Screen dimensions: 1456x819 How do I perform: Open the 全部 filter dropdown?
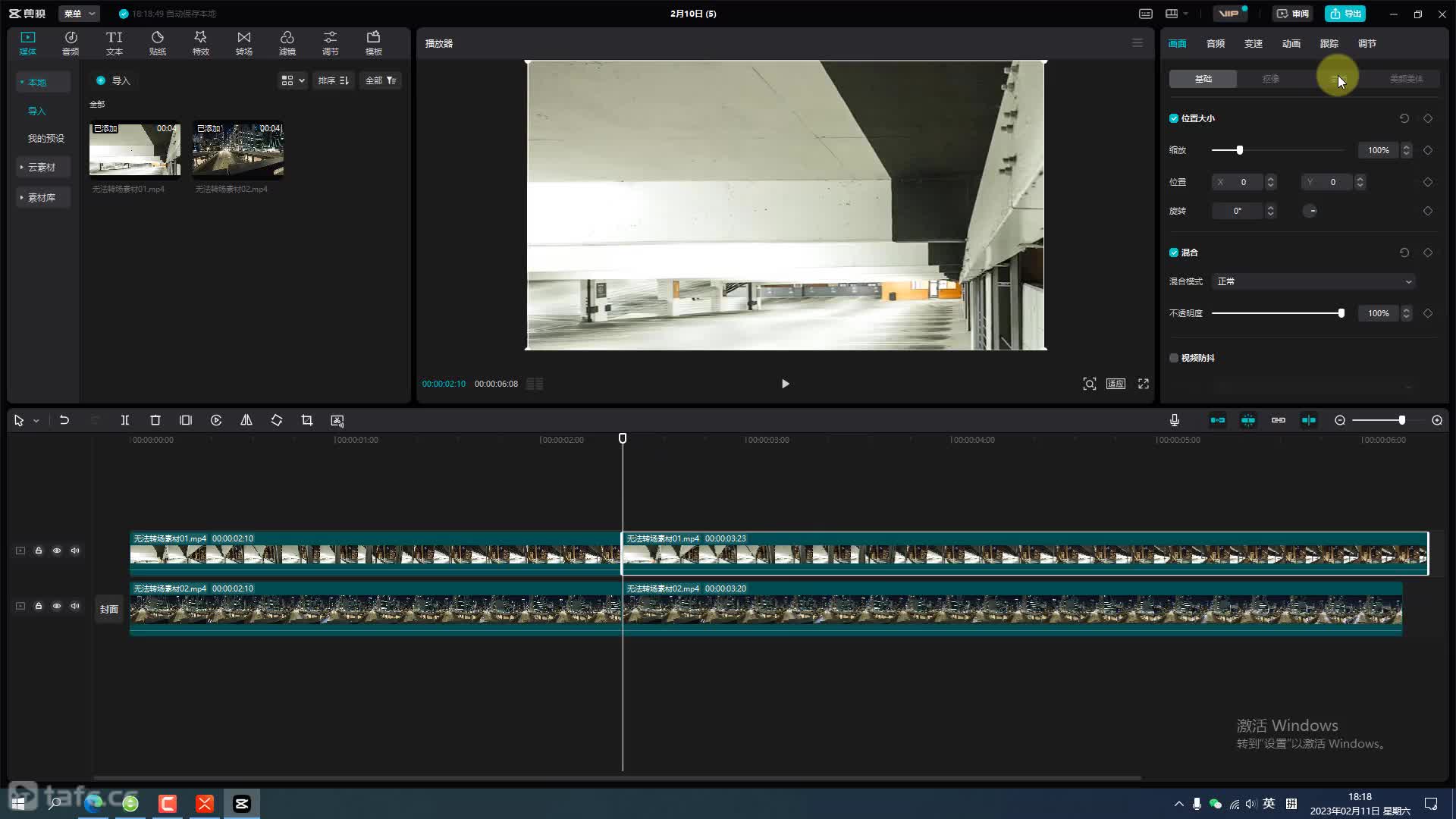[x=381, y=80]
